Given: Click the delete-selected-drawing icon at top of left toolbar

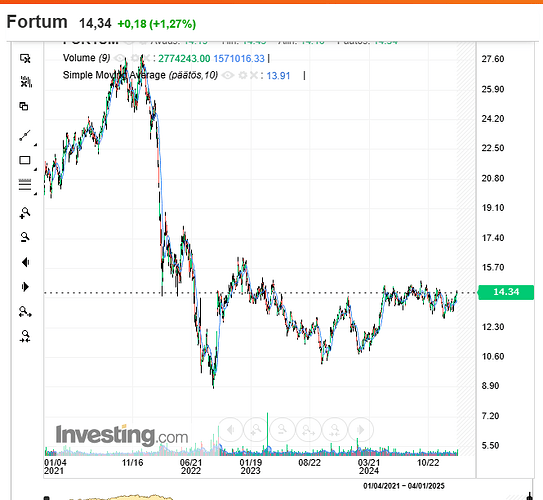Looking at the screenshot, I should (x=25, y=59).
